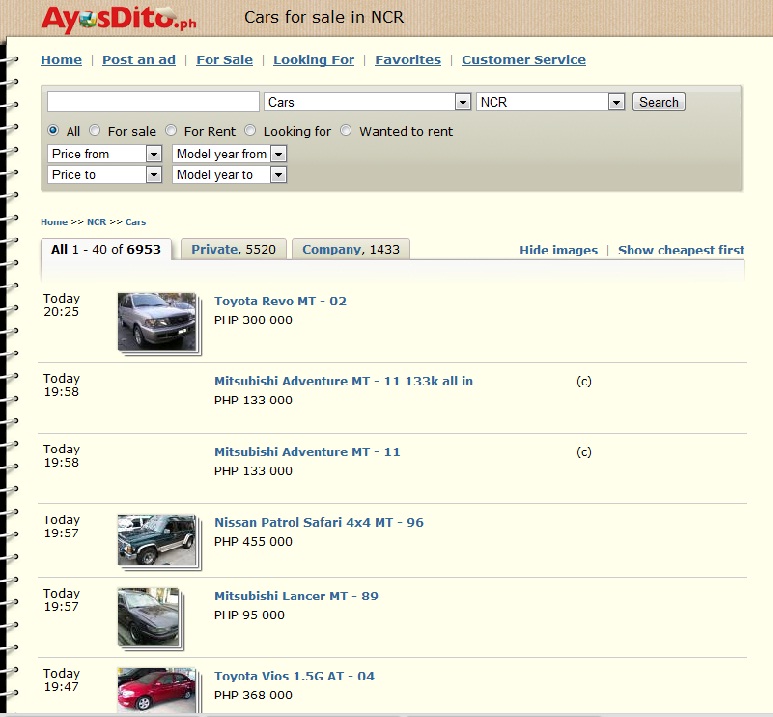Click the Home breadcrumb link

coord(54,222)
